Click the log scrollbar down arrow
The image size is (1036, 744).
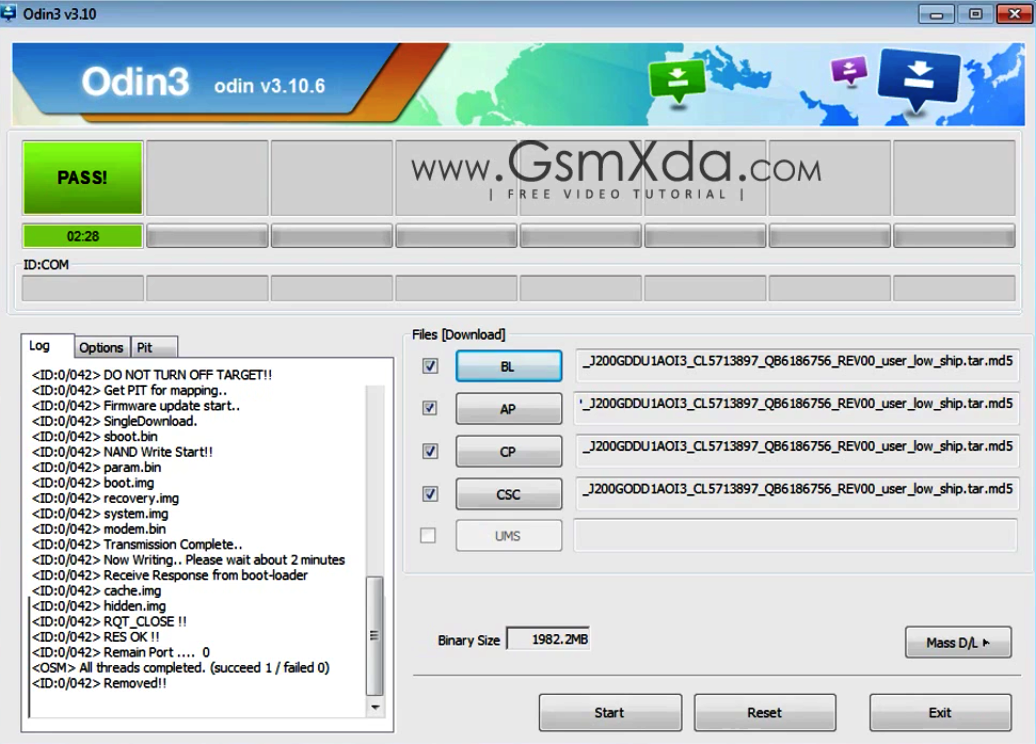tap(375, 707)
